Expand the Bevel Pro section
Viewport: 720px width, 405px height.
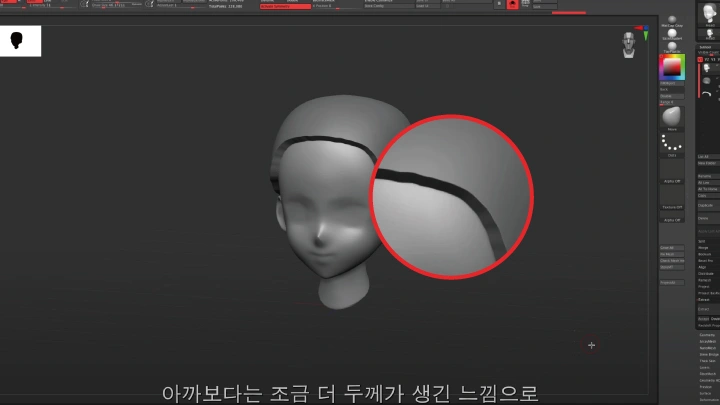(x=708, y=260)
